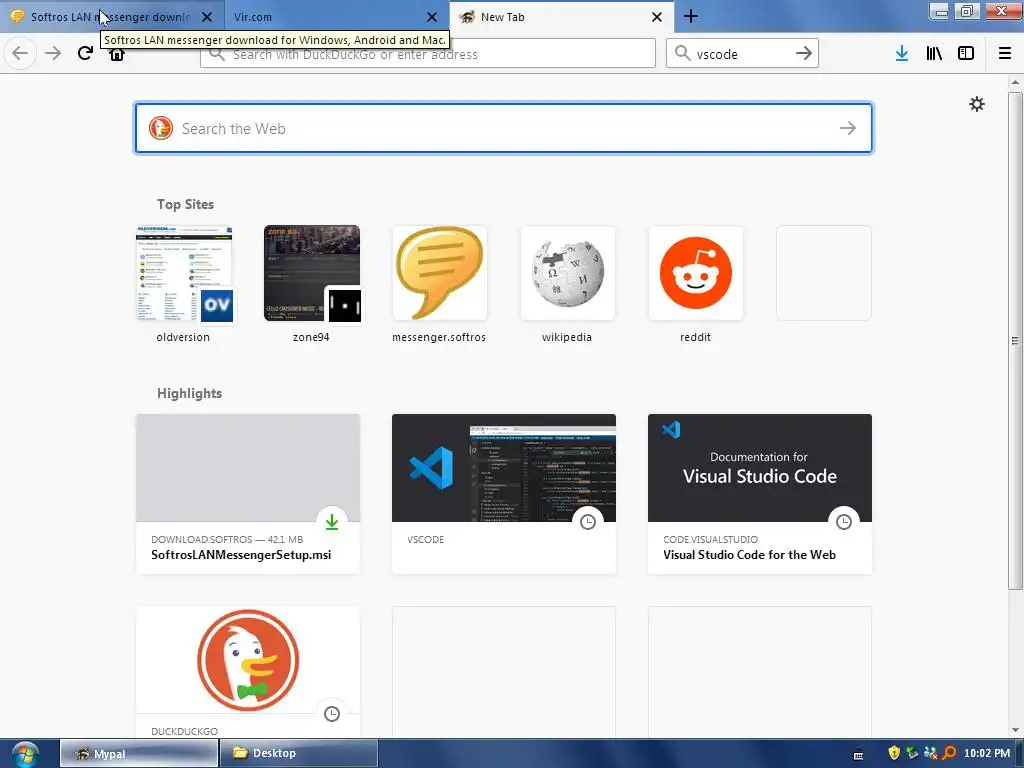Click clock badge on DuckDuckGo card
Viewport: 1024px width, 768px height.
coord(332,714)
